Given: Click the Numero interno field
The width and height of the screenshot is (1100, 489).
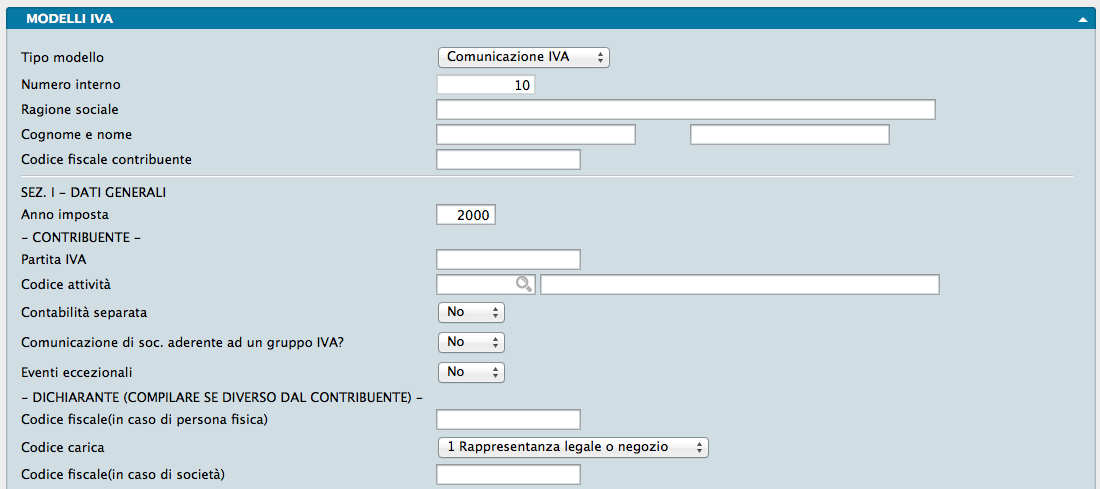Looking at the screenshot, I should pos(486,85).
